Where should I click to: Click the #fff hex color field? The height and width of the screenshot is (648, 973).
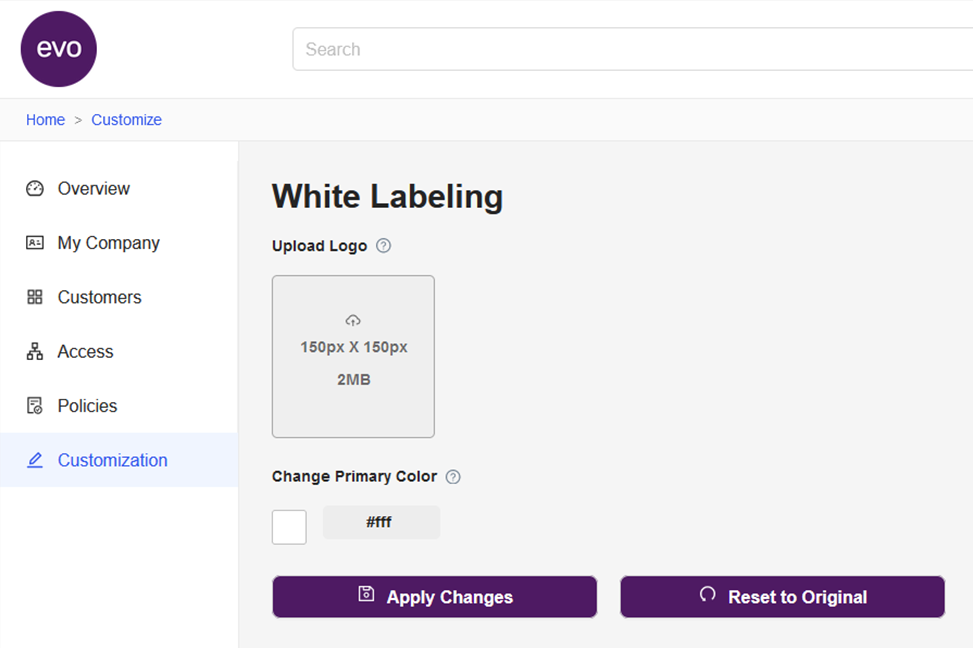click(x=380, y=522)
